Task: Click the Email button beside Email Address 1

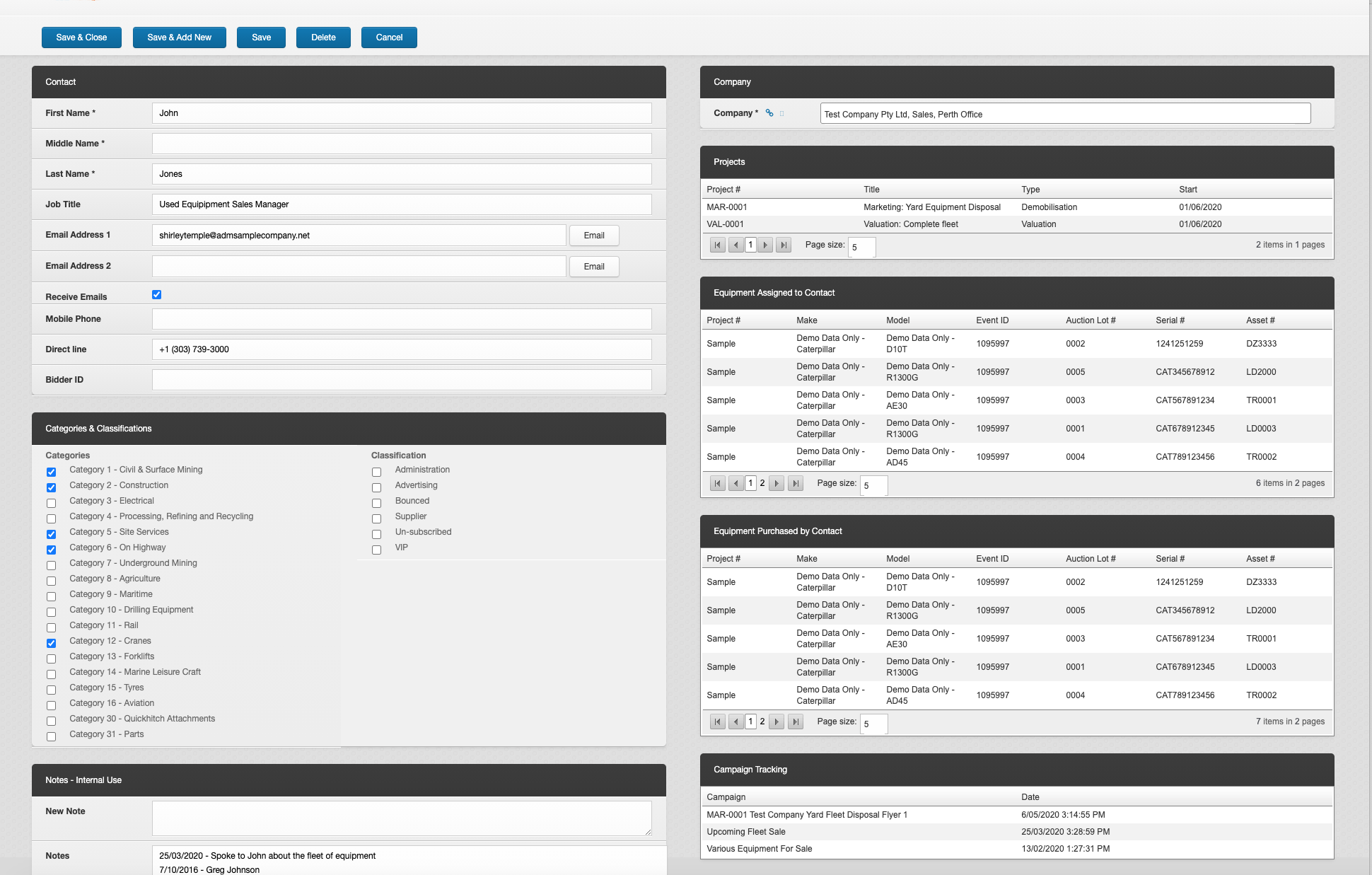Action: 594,235
